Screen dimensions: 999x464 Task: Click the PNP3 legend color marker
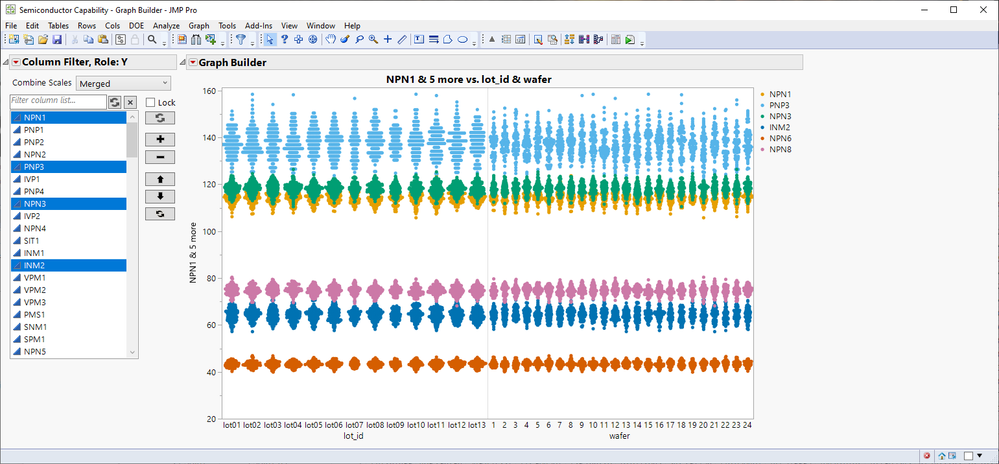tap(762, 105)
